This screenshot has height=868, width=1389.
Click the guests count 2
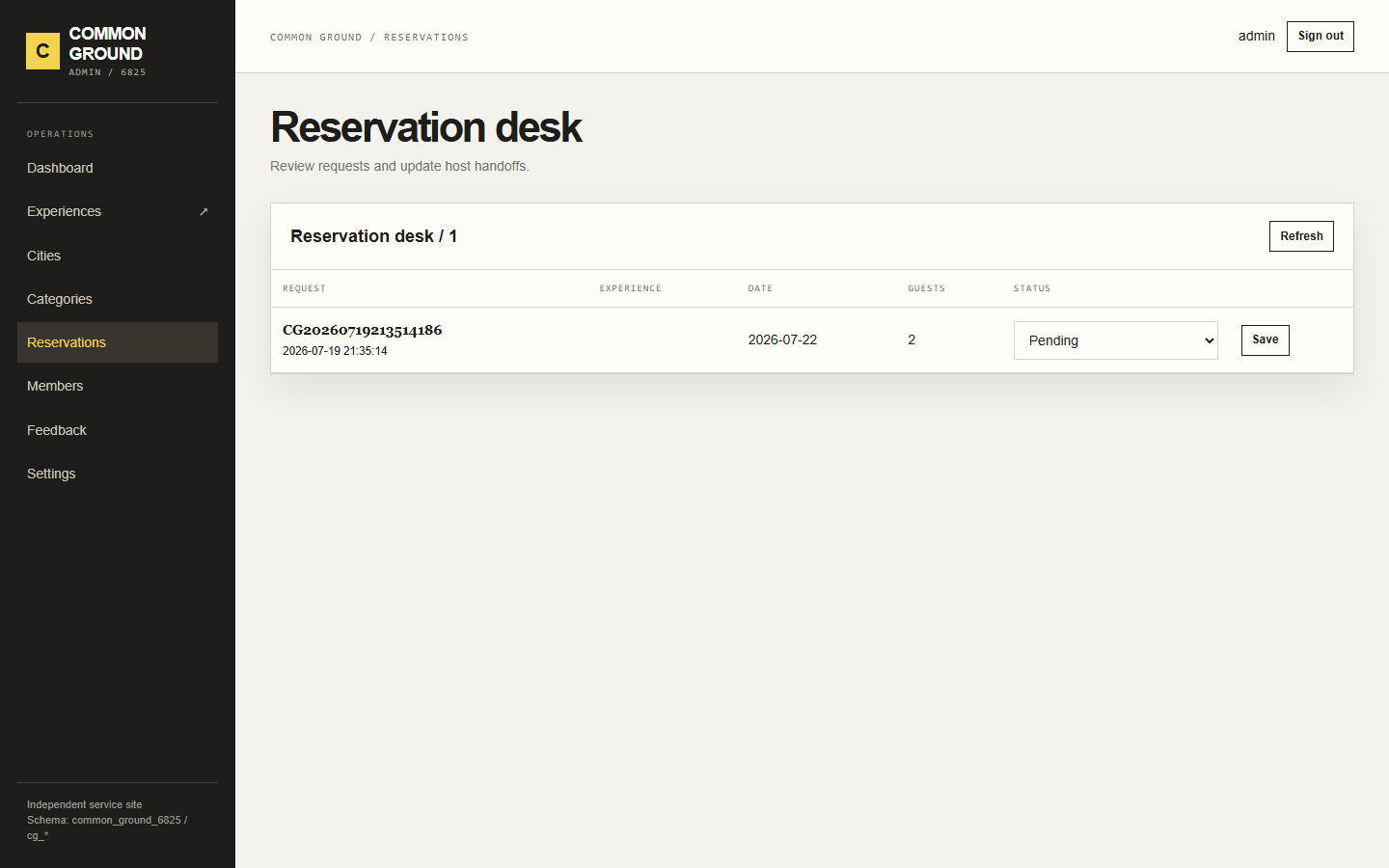(912, 339)
